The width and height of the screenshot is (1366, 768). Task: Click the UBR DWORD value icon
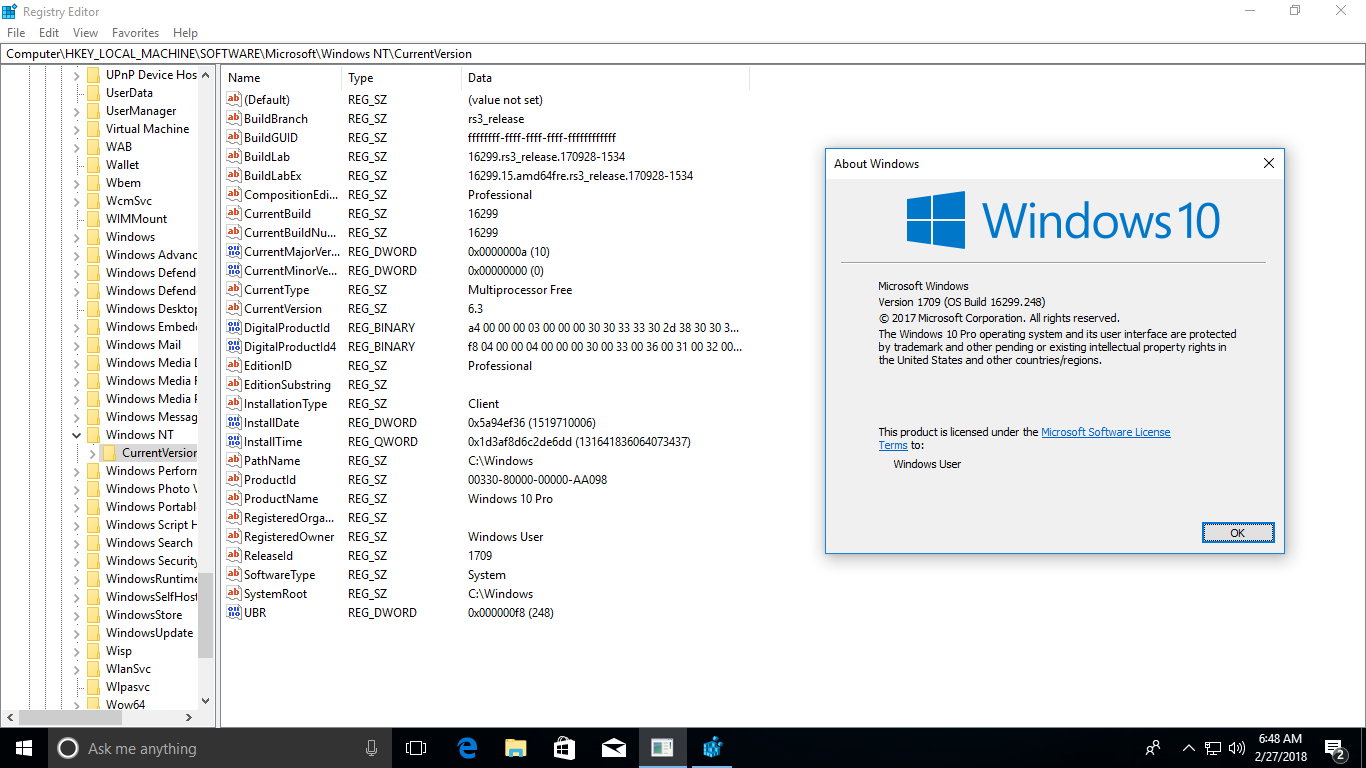234,613
